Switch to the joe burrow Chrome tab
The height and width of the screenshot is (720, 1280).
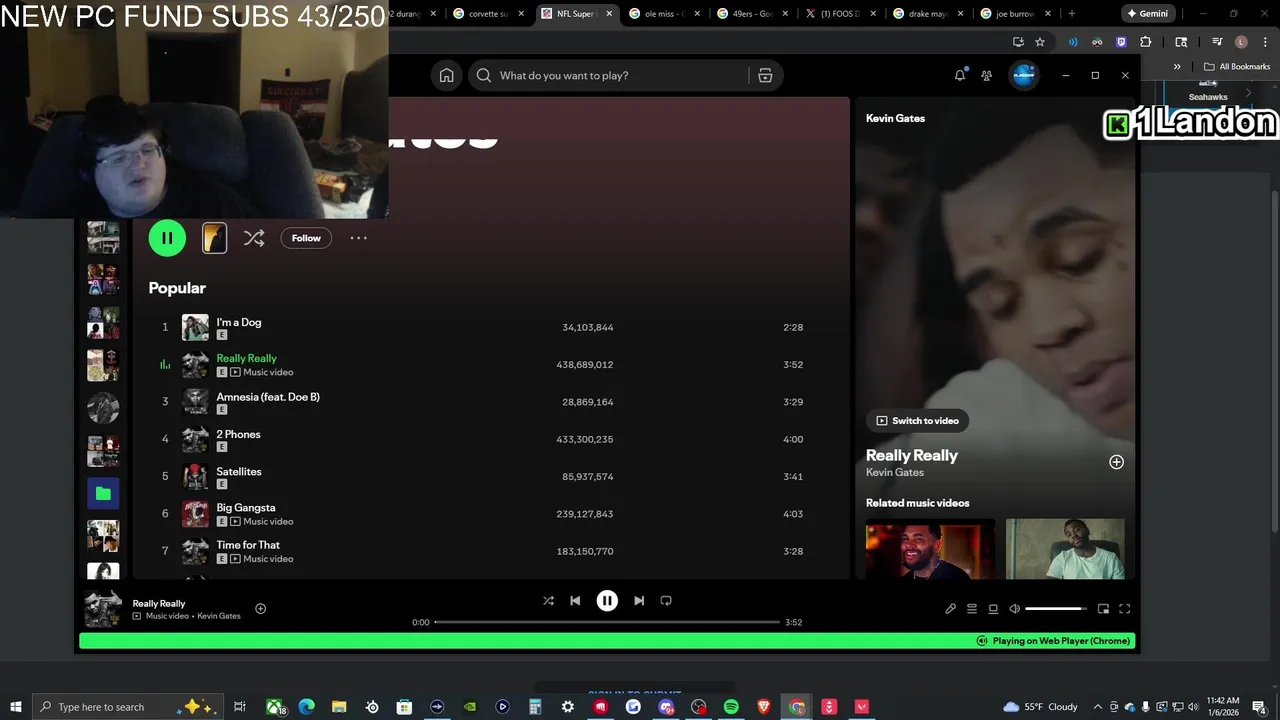pos(1016,14)
